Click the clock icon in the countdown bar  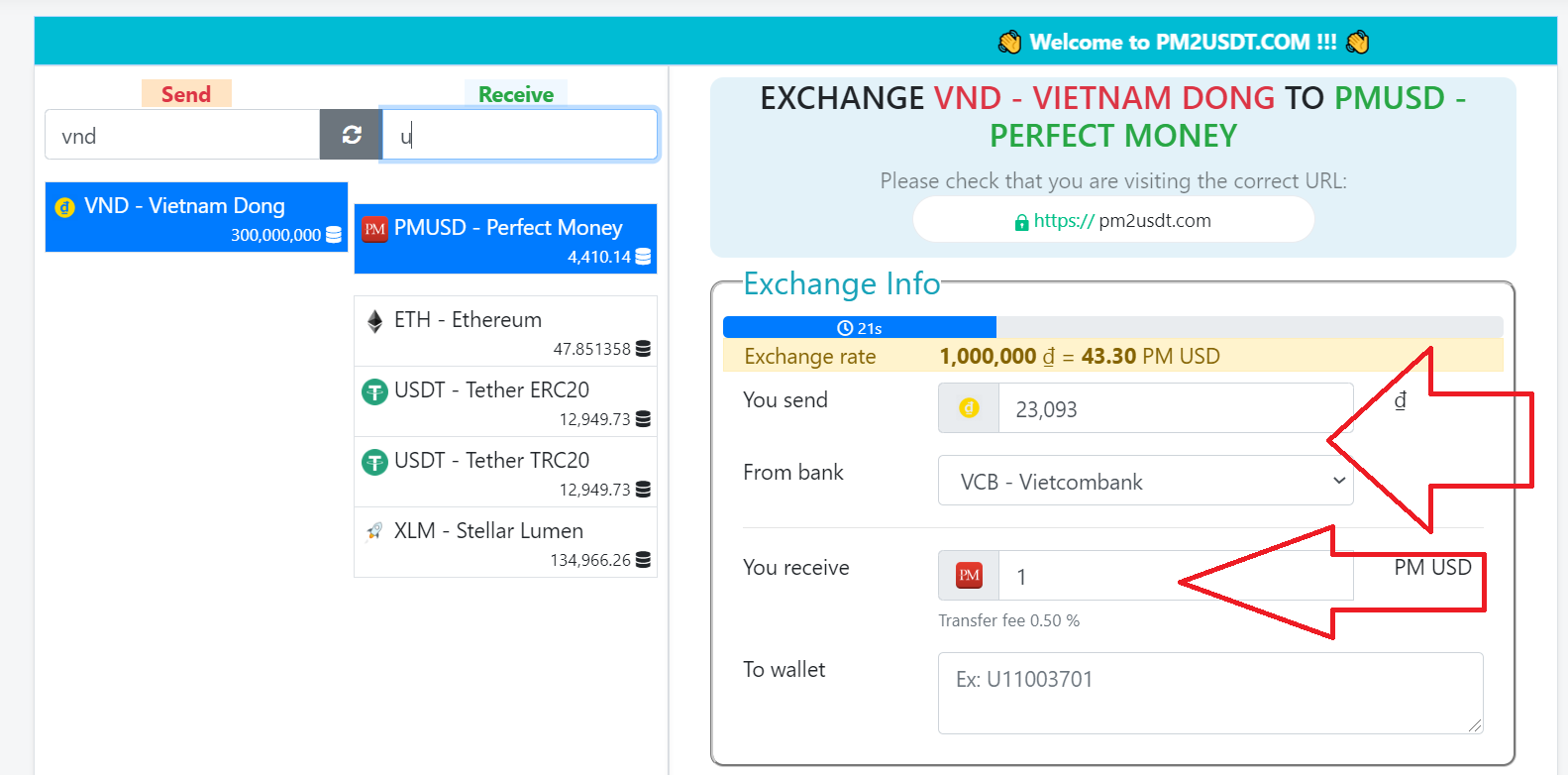tap(845, 328)
